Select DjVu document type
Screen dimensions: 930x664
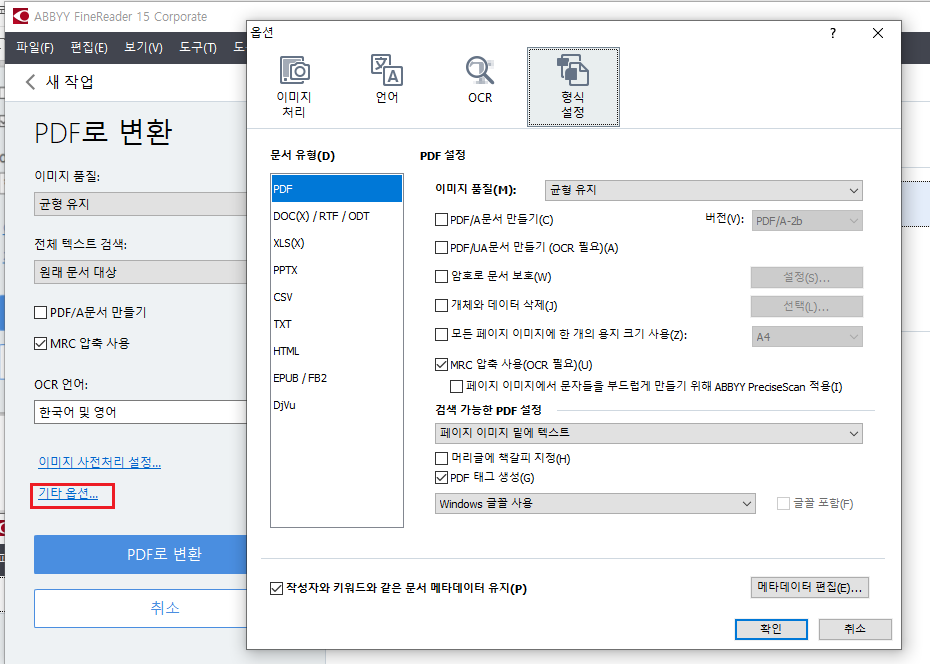click(336, 406)
